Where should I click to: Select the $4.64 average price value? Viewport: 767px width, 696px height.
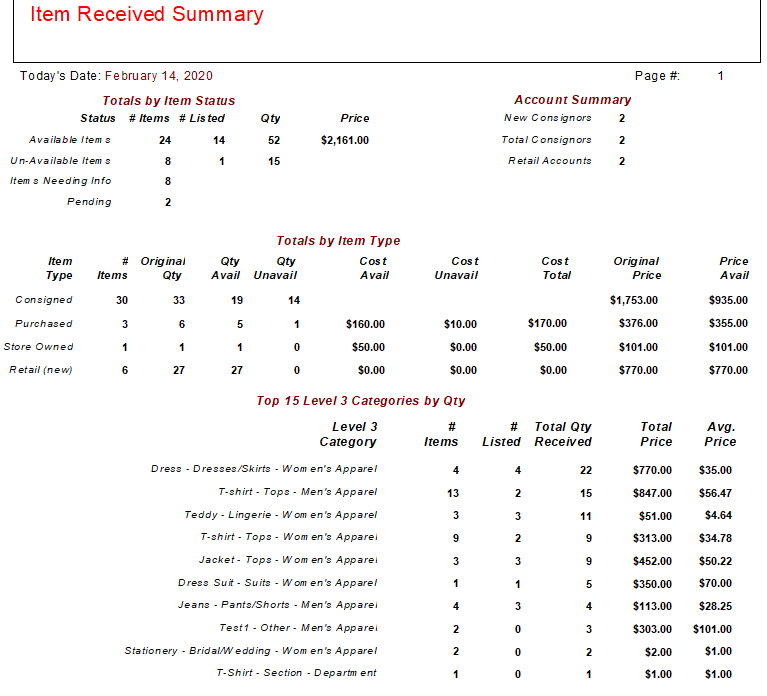pos(718,516)
